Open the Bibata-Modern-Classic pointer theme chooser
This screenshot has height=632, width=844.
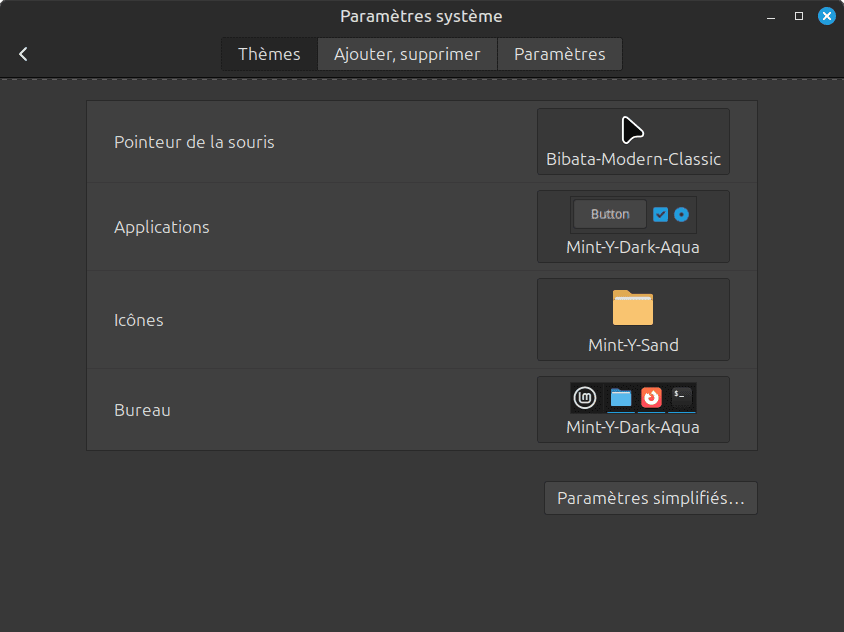tap(633, 142)
